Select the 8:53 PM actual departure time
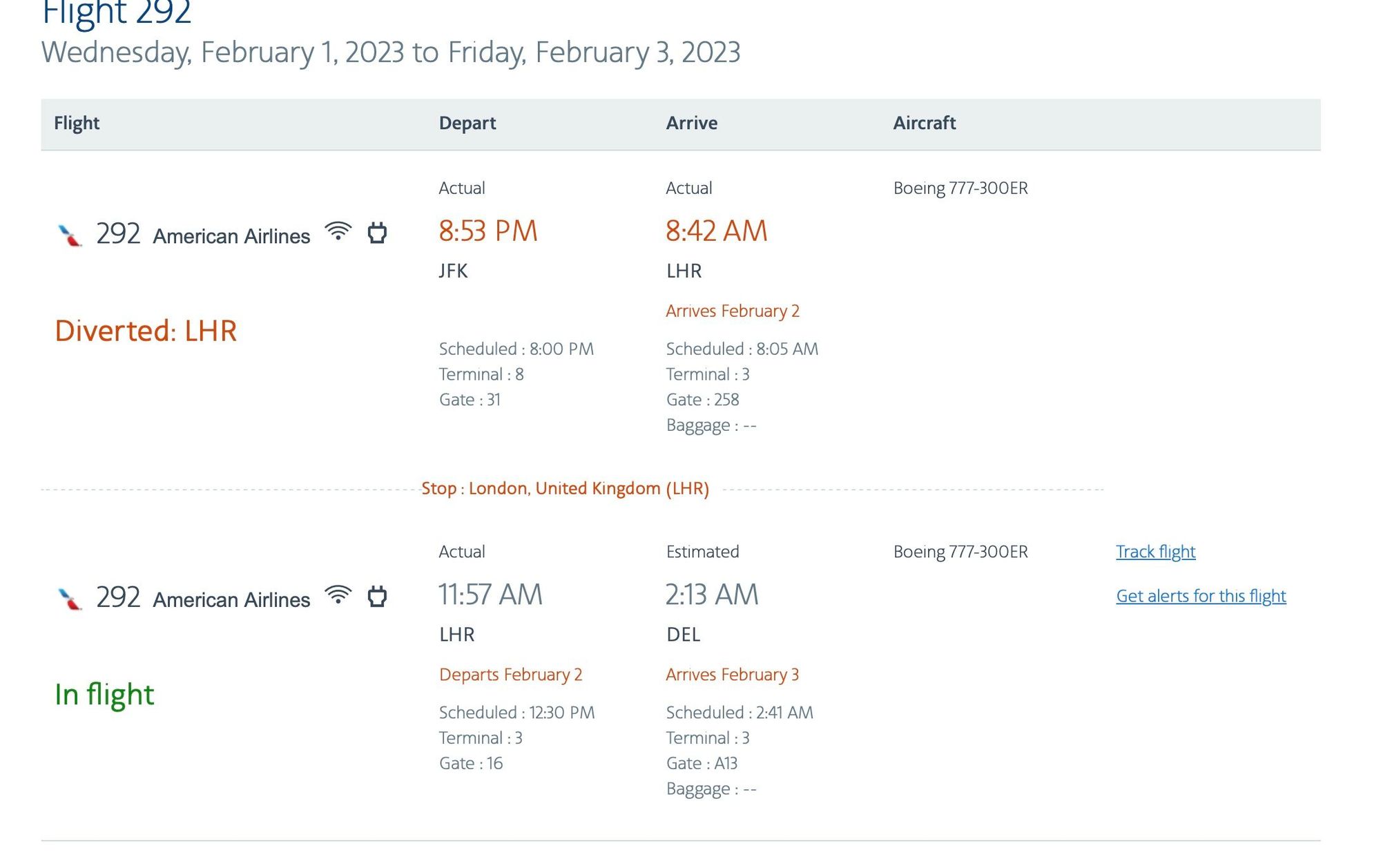The width and height of the screenshot is (1381, 868). point(488,231)
